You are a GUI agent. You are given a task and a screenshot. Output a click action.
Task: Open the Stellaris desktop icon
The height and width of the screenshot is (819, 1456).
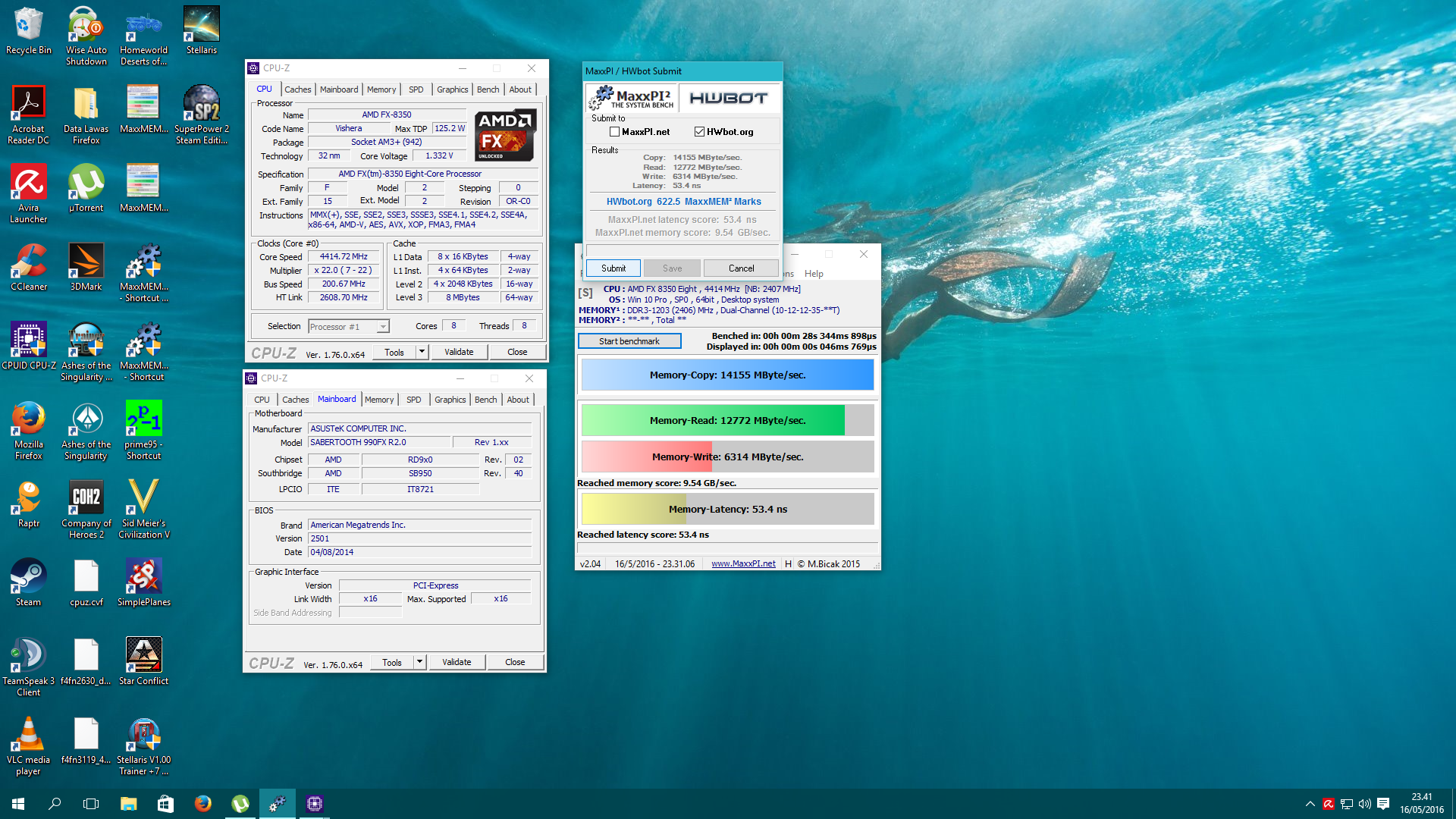[x=202, y=30]
